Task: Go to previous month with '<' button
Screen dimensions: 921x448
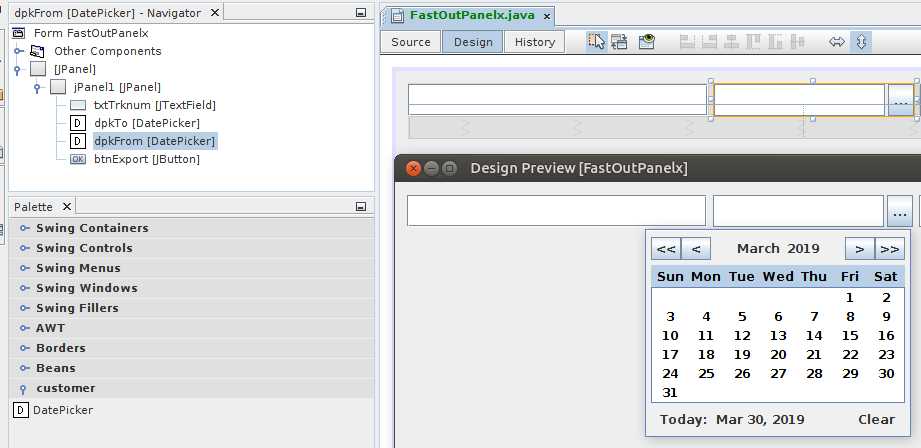Action: 696,248
